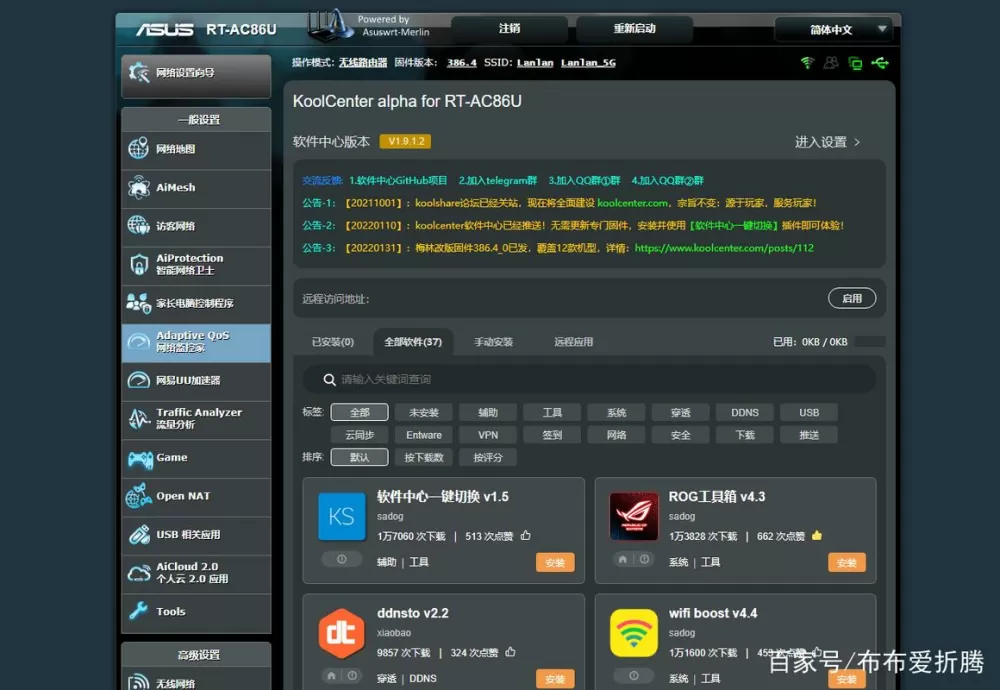This screenshot has width=1000, height=690.
Task: Open the network map globe icon
Action: [x=138, y=149]
